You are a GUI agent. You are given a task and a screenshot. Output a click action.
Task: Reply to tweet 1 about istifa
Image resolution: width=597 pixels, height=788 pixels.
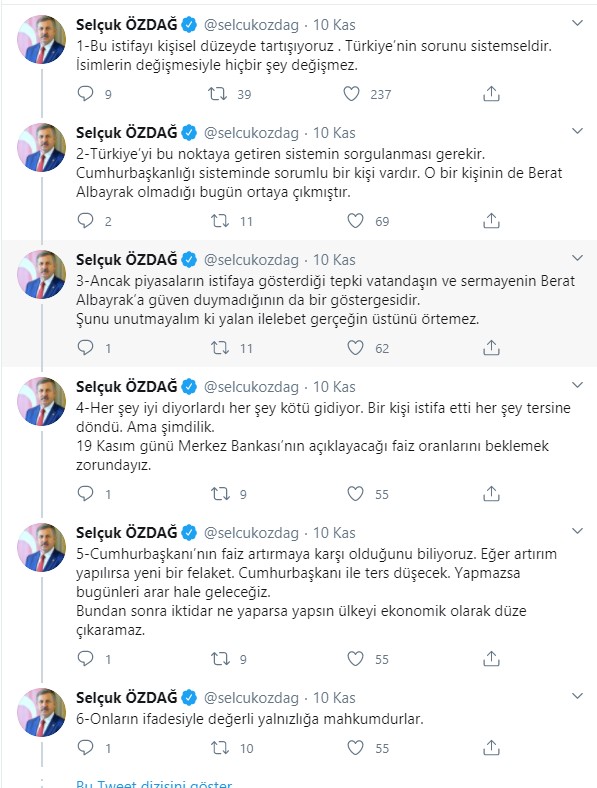point(85,93)
